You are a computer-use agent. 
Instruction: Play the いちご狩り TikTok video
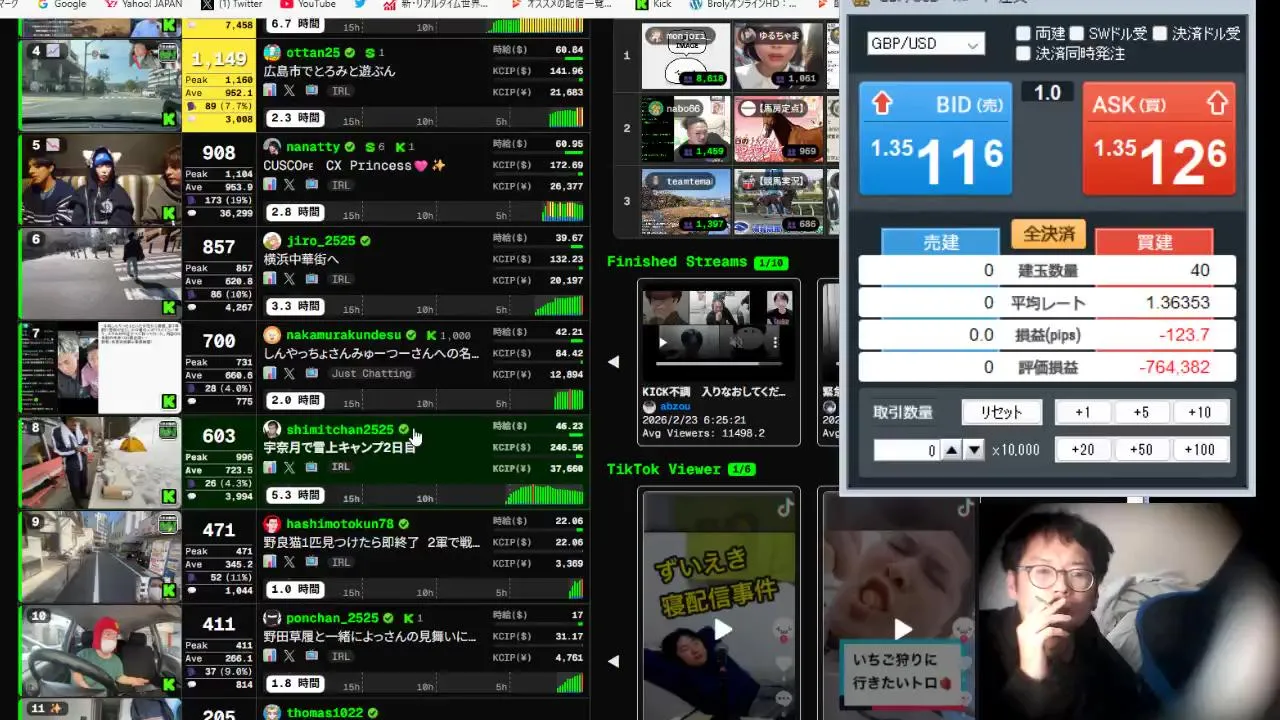[901, 628]
